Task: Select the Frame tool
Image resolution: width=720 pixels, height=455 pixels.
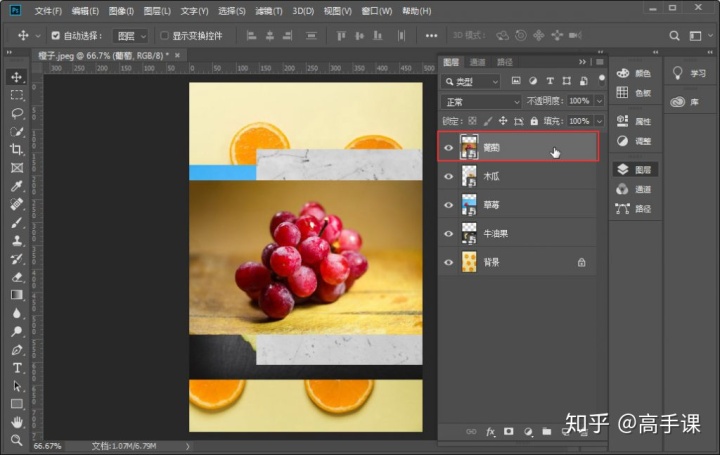Action: tap(17, 168)
